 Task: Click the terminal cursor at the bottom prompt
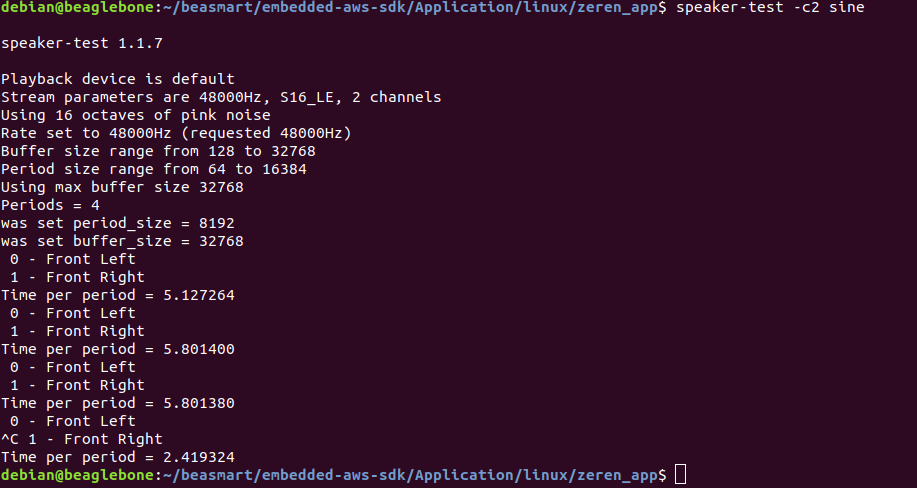[x=681, y=474]
